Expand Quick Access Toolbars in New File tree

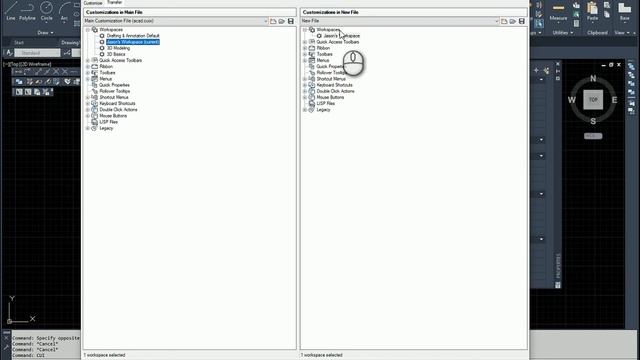tap(305, 42)
